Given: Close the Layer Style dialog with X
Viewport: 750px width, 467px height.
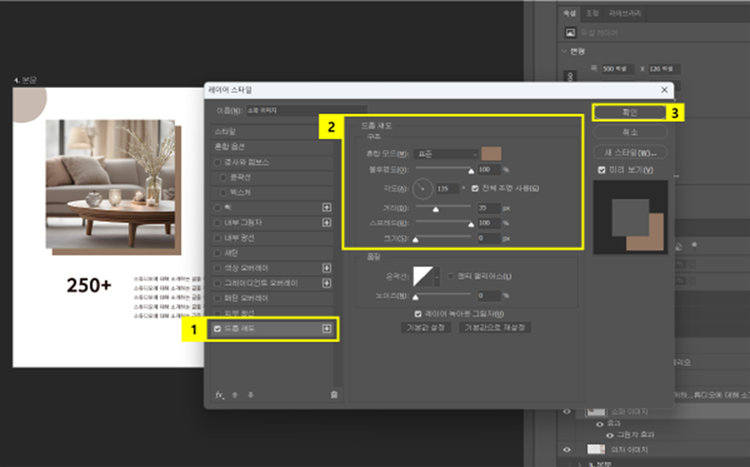Looking at the screenshot, I should click(664, 90).
